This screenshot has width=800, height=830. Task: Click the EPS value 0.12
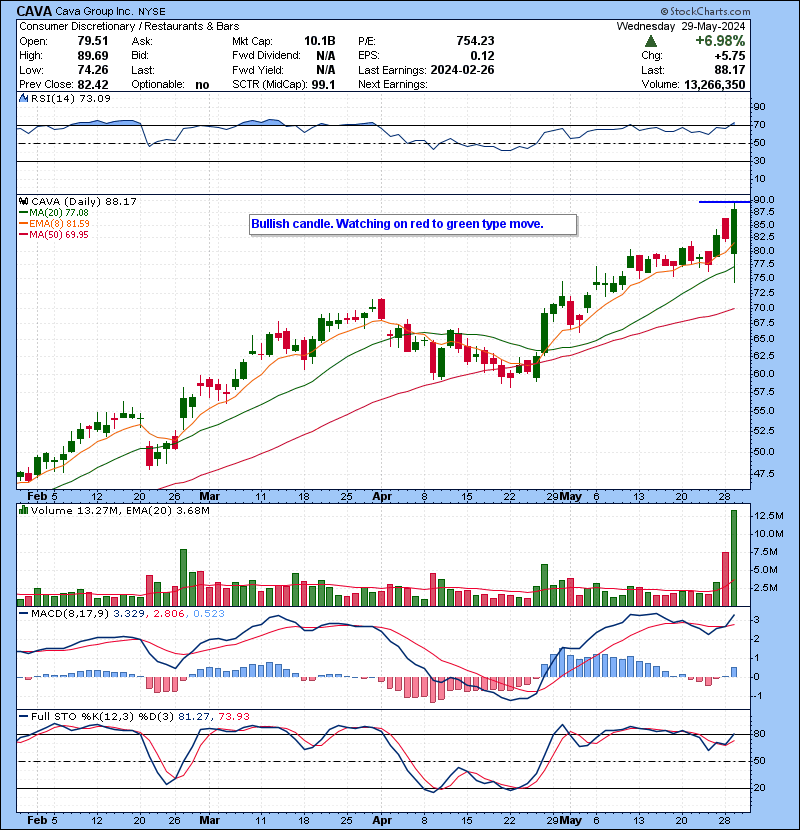click(x=482, y=56)
